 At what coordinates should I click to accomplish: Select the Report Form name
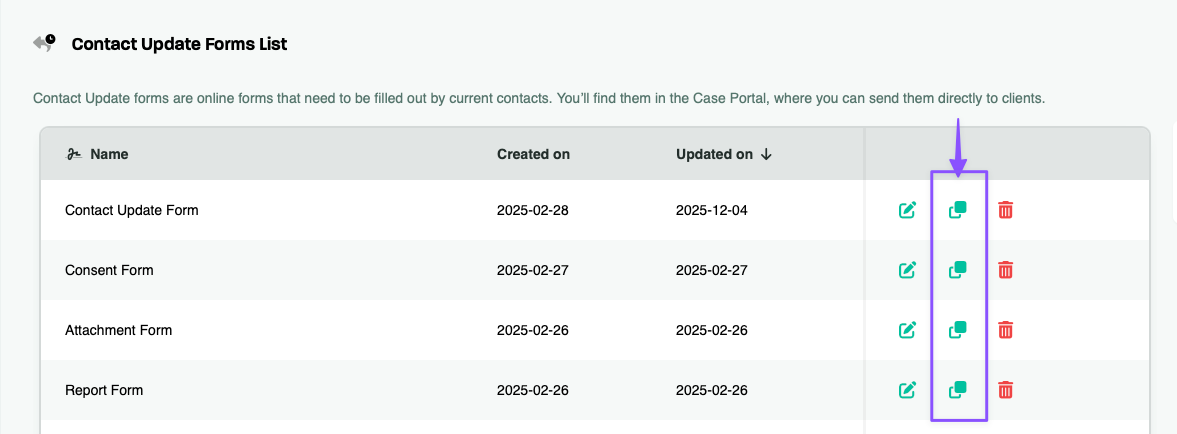coord(104,390)
